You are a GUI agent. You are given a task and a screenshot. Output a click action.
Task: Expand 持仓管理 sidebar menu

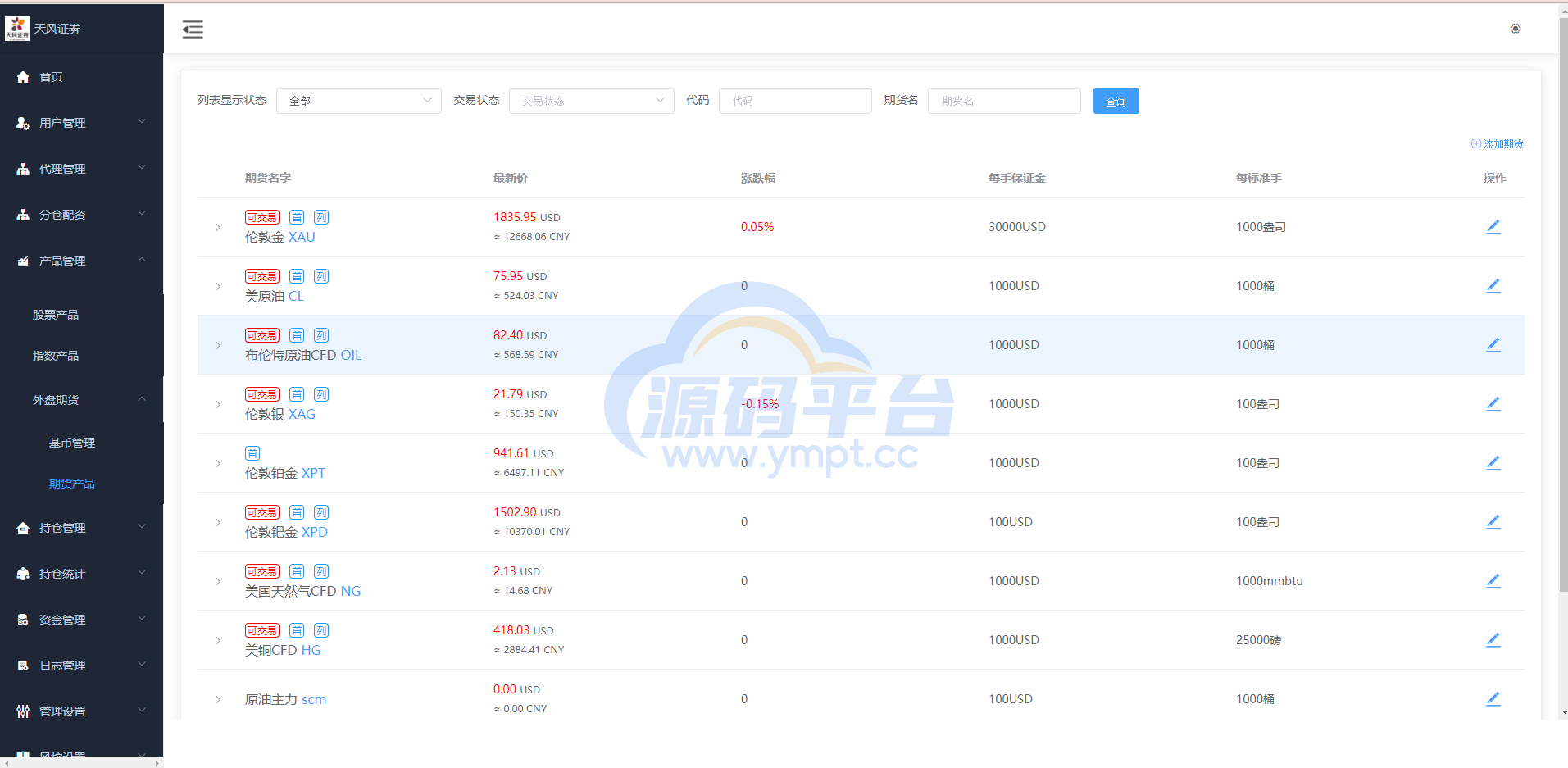coord(82,528)
